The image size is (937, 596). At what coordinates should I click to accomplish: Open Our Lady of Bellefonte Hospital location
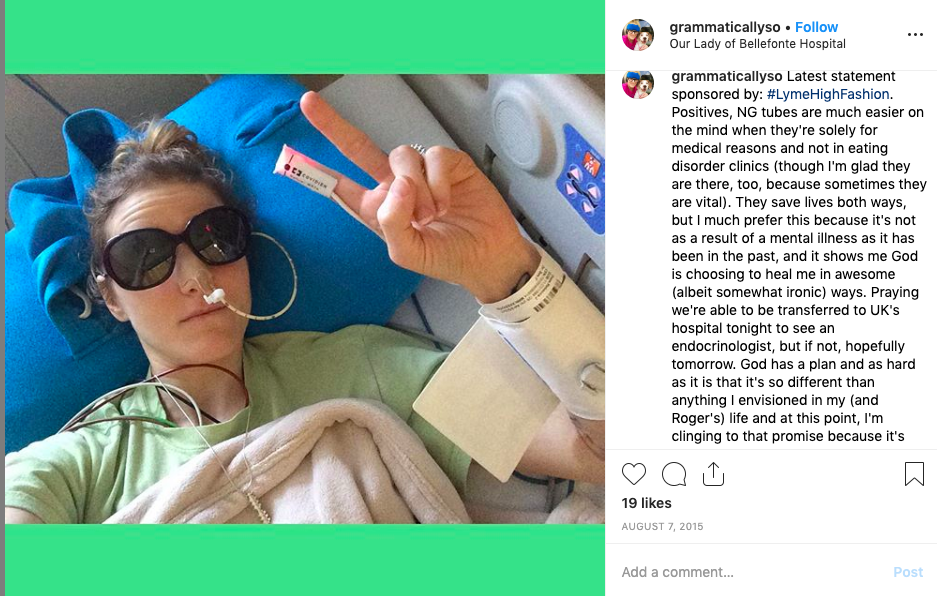[757, 44]
